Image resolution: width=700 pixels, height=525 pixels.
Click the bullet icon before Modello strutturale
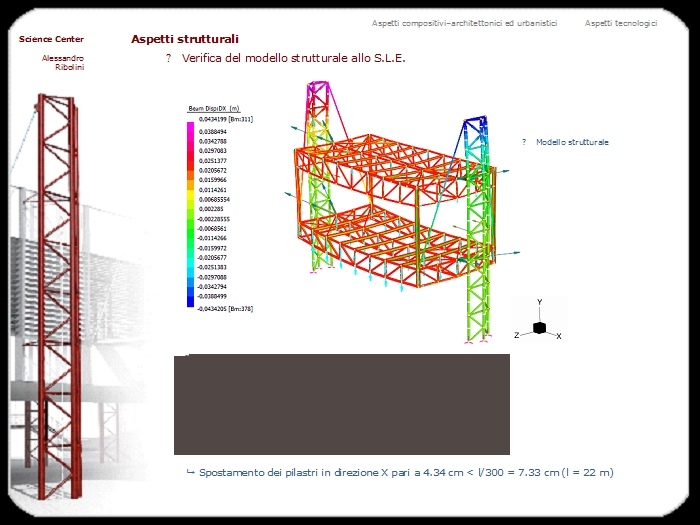click(524, 143)
